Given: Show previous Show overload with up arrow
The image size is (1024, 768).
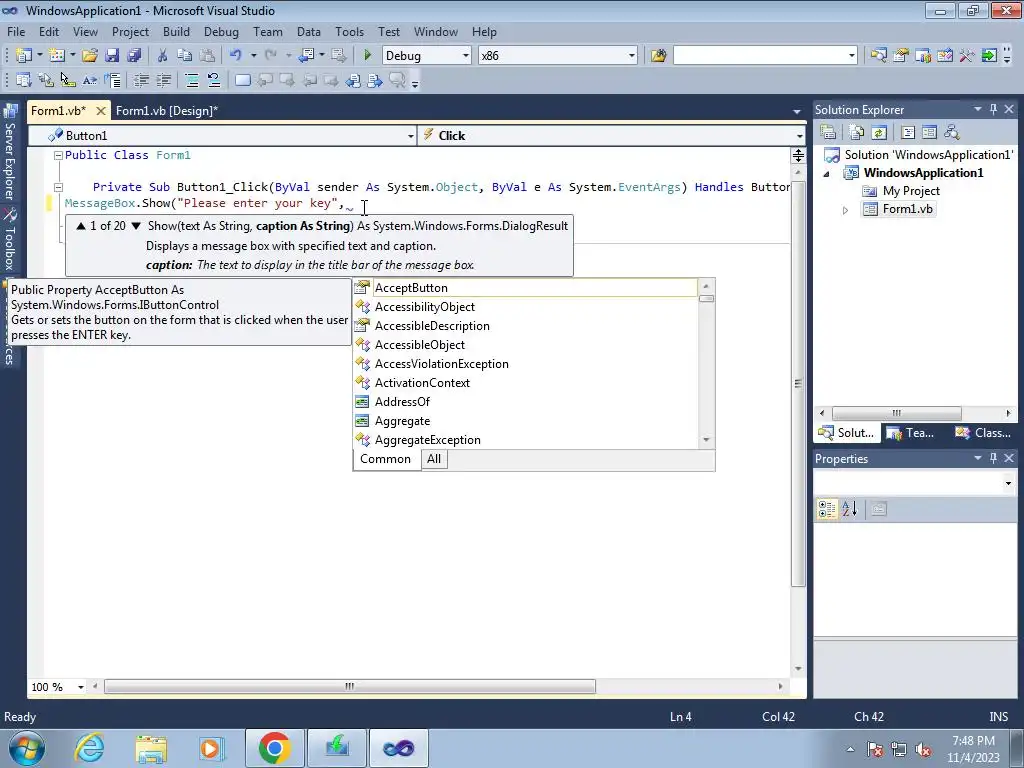Looking at the screenshot, I should coord(81,226).
